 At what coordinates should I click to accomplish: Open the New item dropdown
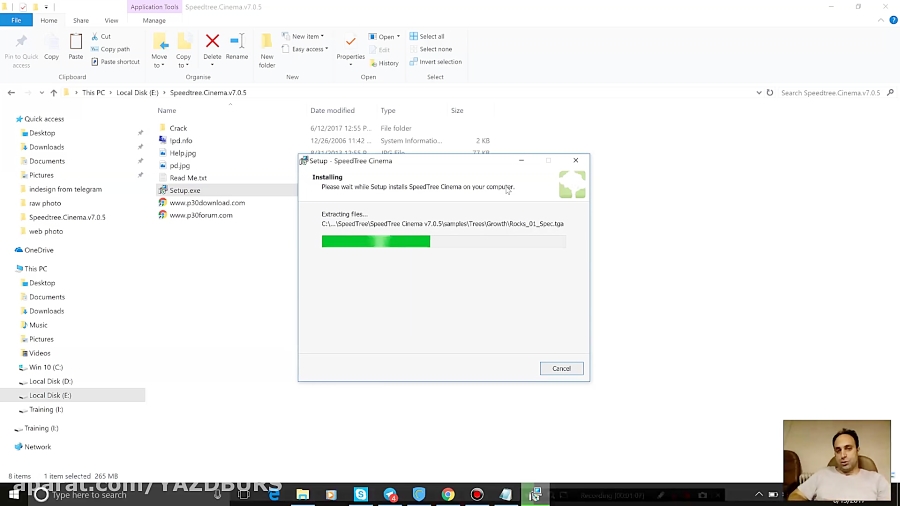click(x=303, y=36)
